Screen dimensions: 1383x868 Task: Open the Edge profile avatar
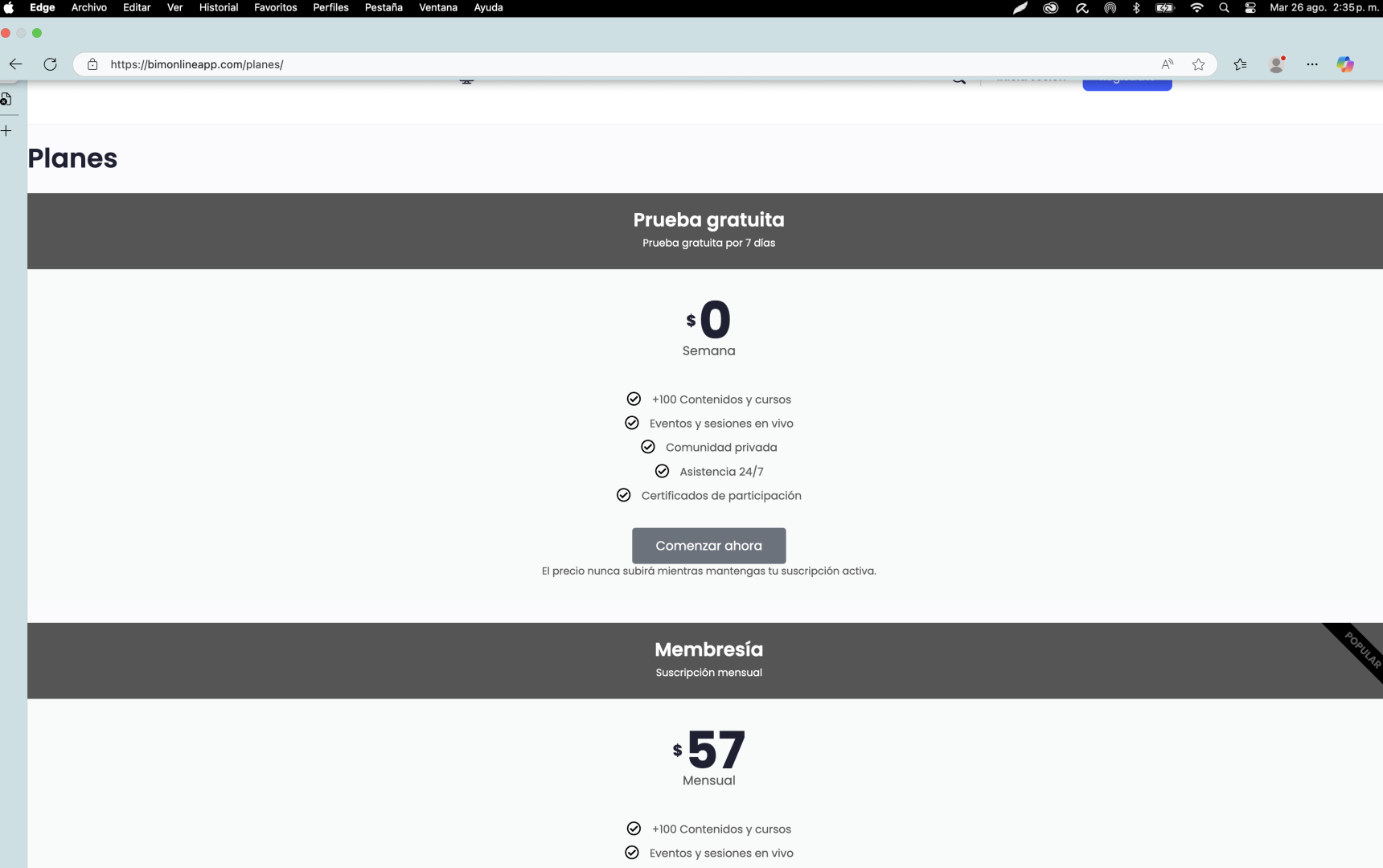point(1276,64)
